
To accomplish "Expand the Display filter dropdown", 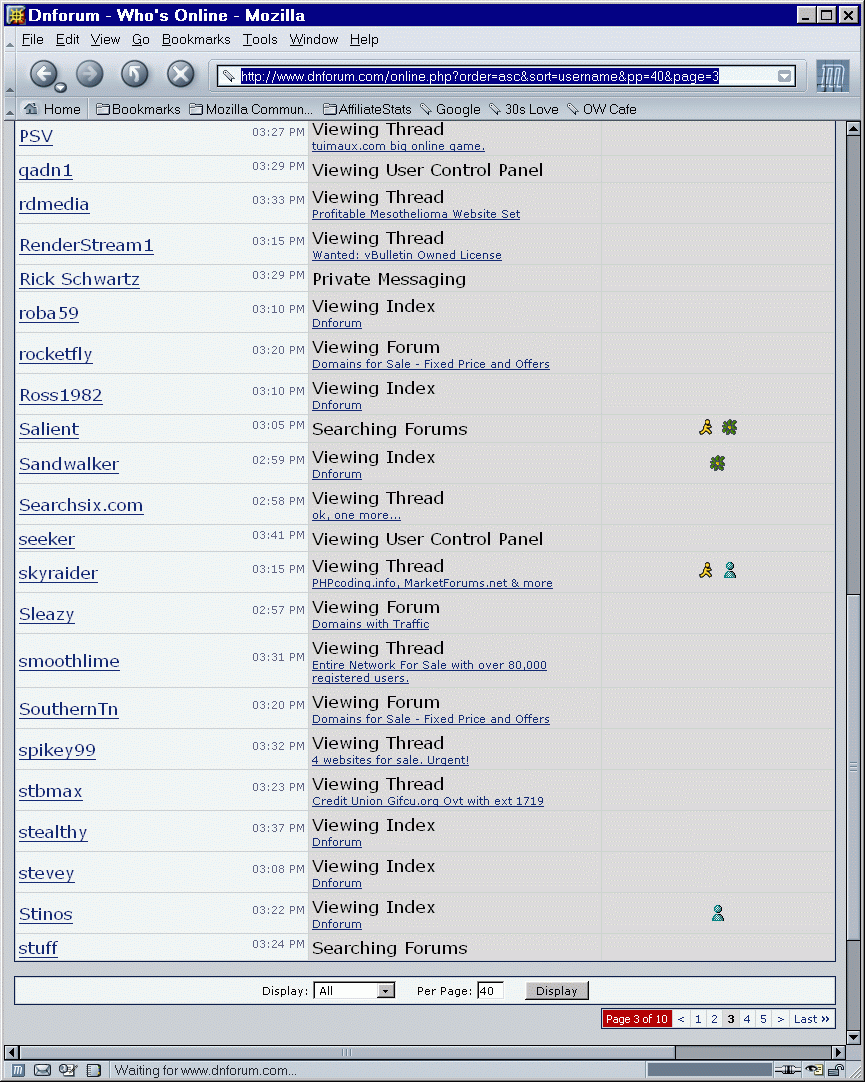I will (x=386, y=991).
